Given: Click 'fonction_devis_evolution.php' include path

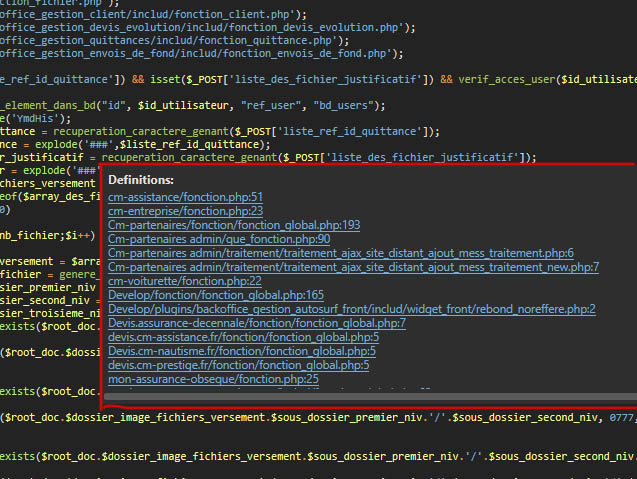Looking at the screenshot, I should tap(313, 27).
